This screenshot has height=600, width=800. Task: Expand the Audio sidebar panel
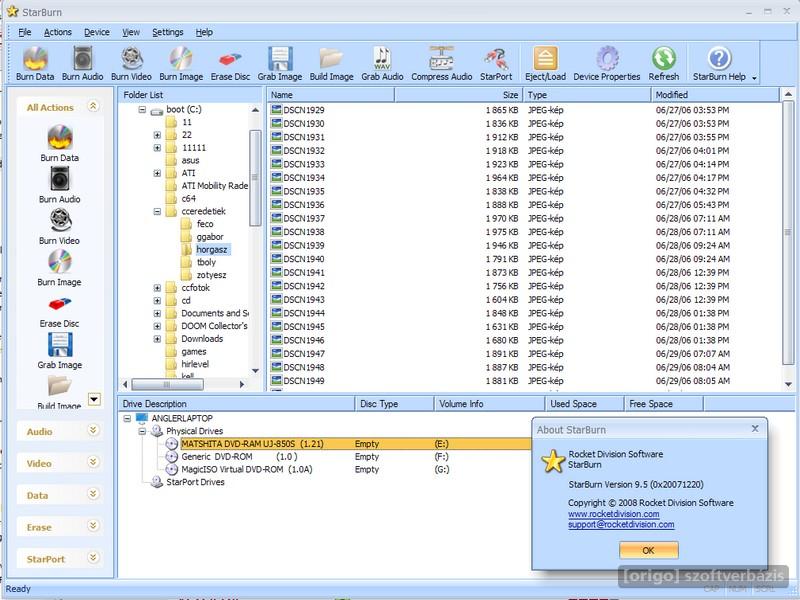coord(93,430)
